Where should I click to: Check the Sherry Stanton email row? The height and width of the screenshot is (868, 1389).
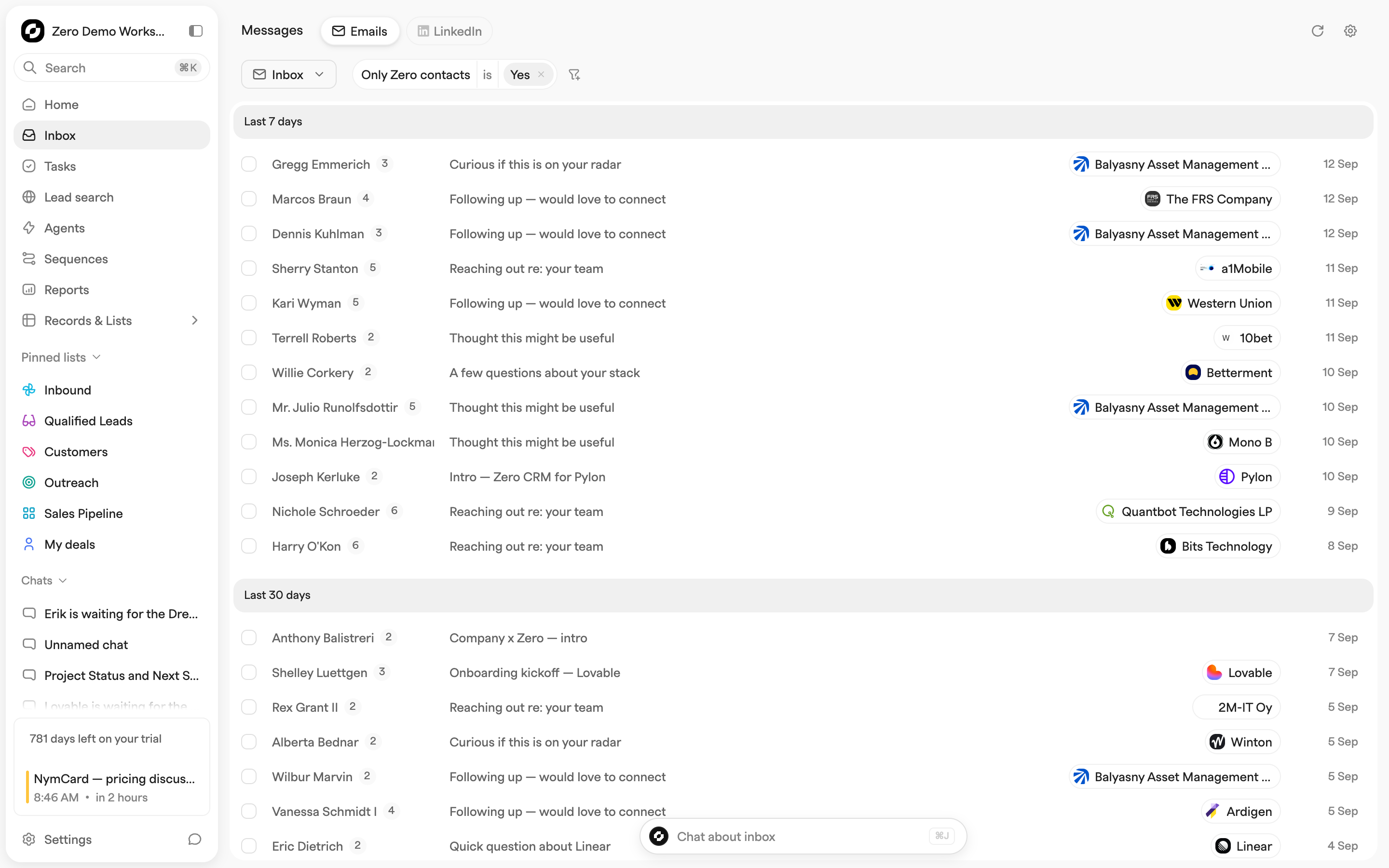click(248, 269)
